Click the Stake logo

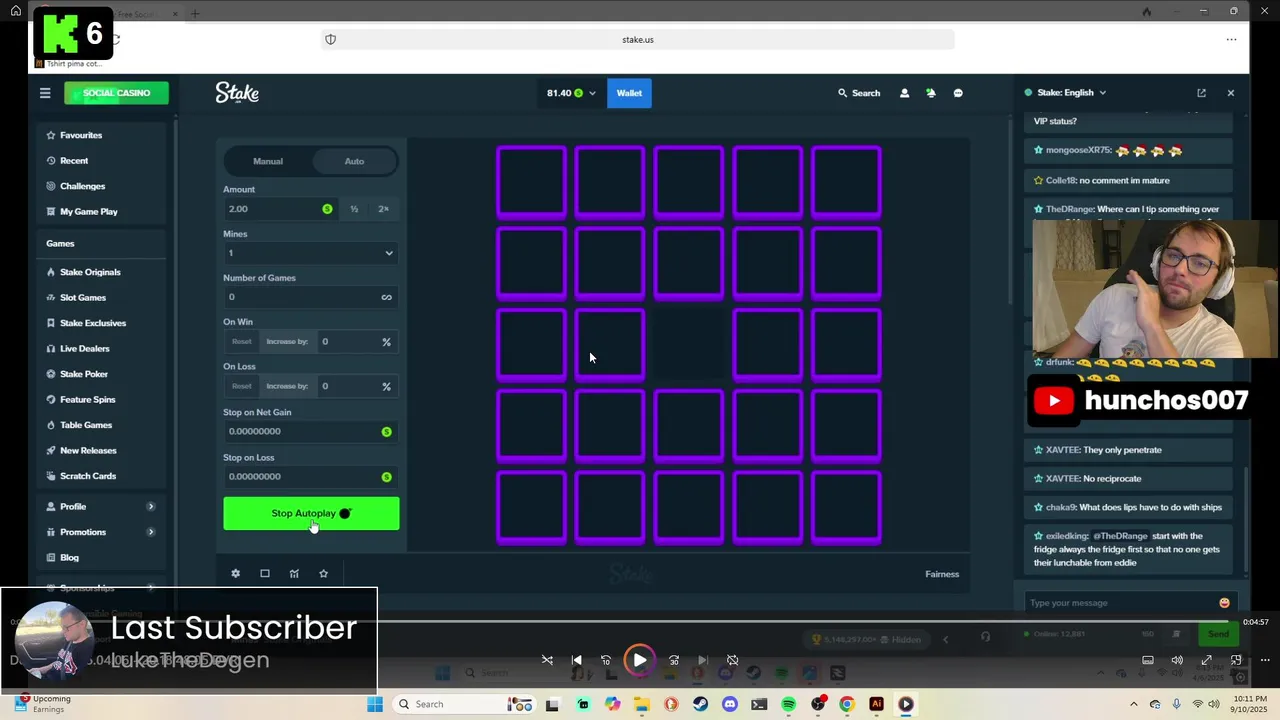tap(237, 93)
